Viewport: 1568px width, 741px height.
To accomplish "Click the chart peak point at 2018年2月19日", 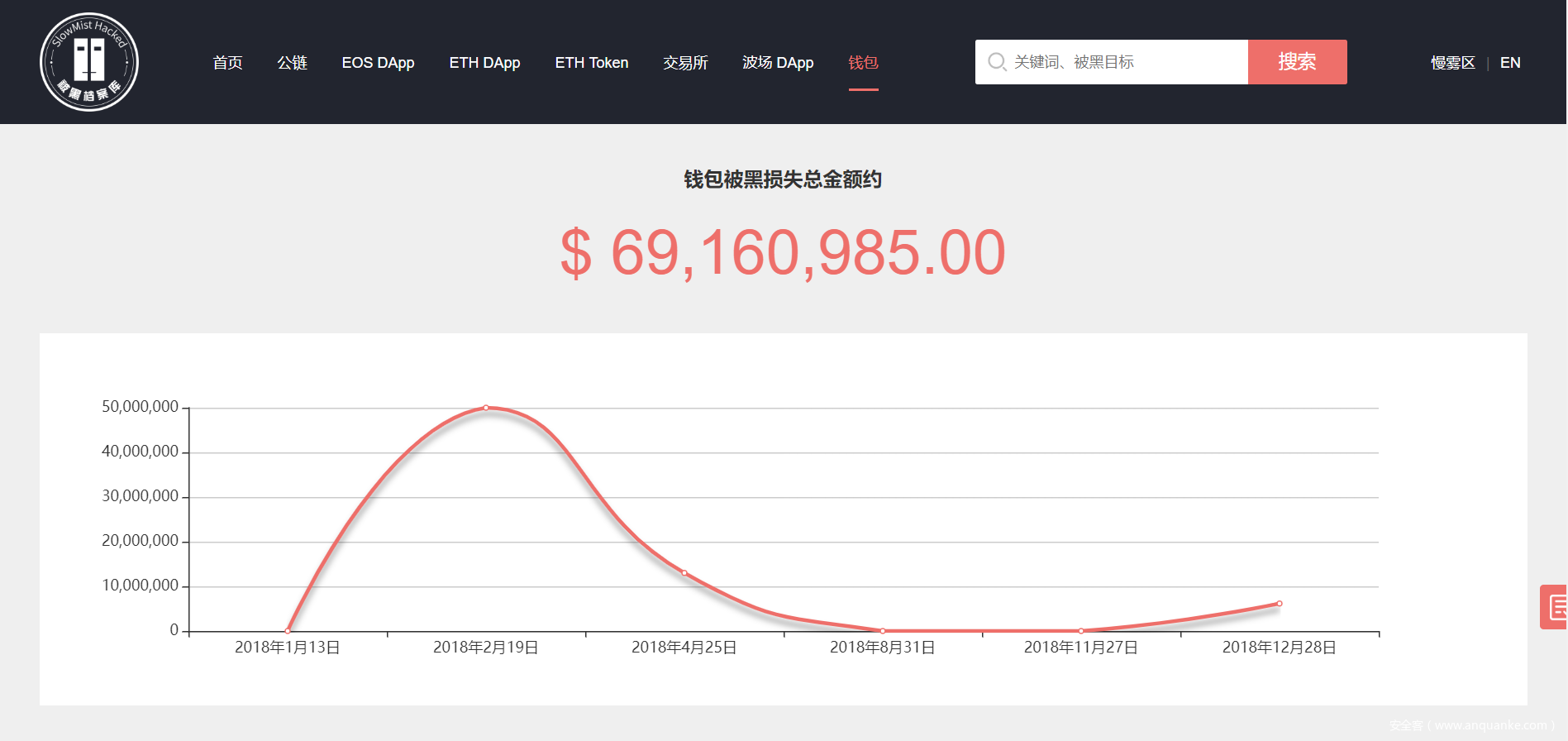I will [486, 408].
